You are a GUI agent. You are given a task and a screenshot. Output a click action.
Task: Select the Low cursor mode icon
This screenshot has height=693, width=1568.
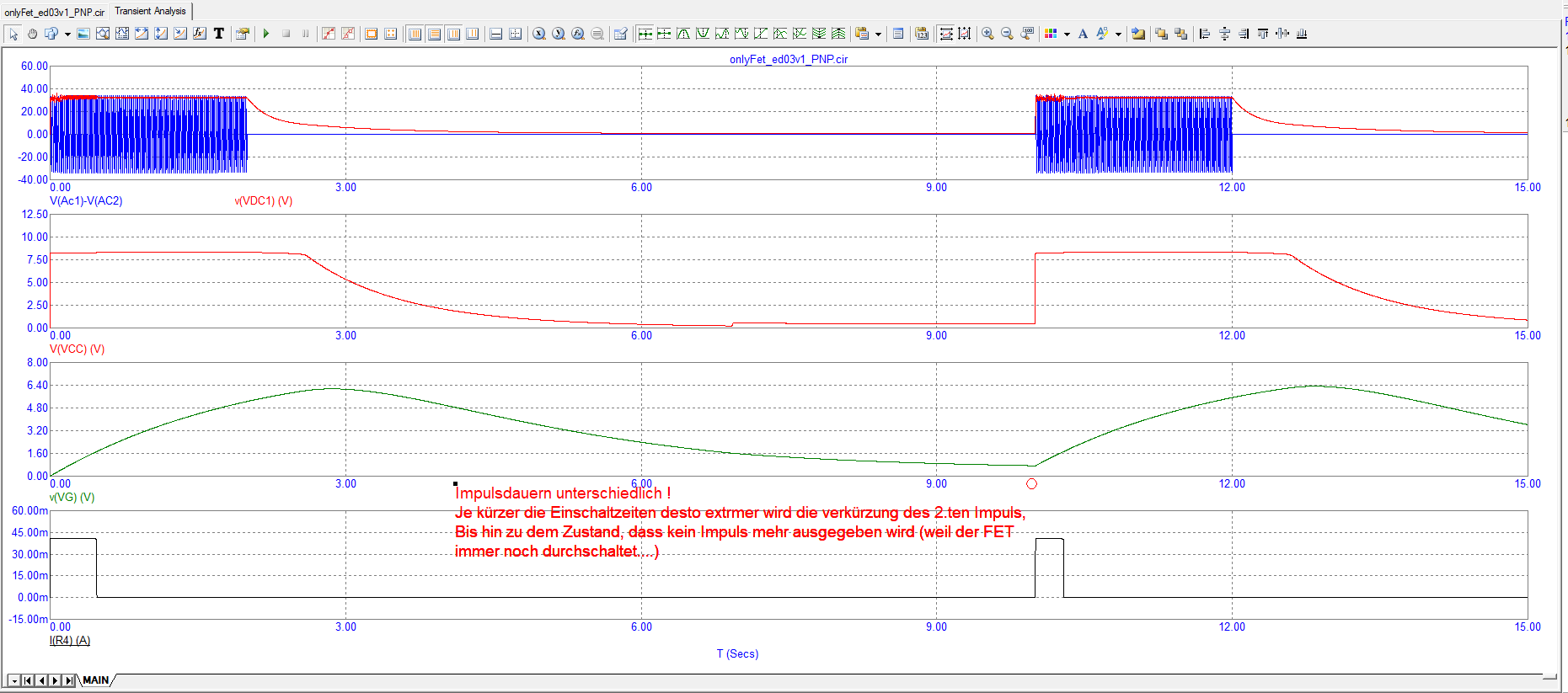pyautogui.click(x=741, y=34)
